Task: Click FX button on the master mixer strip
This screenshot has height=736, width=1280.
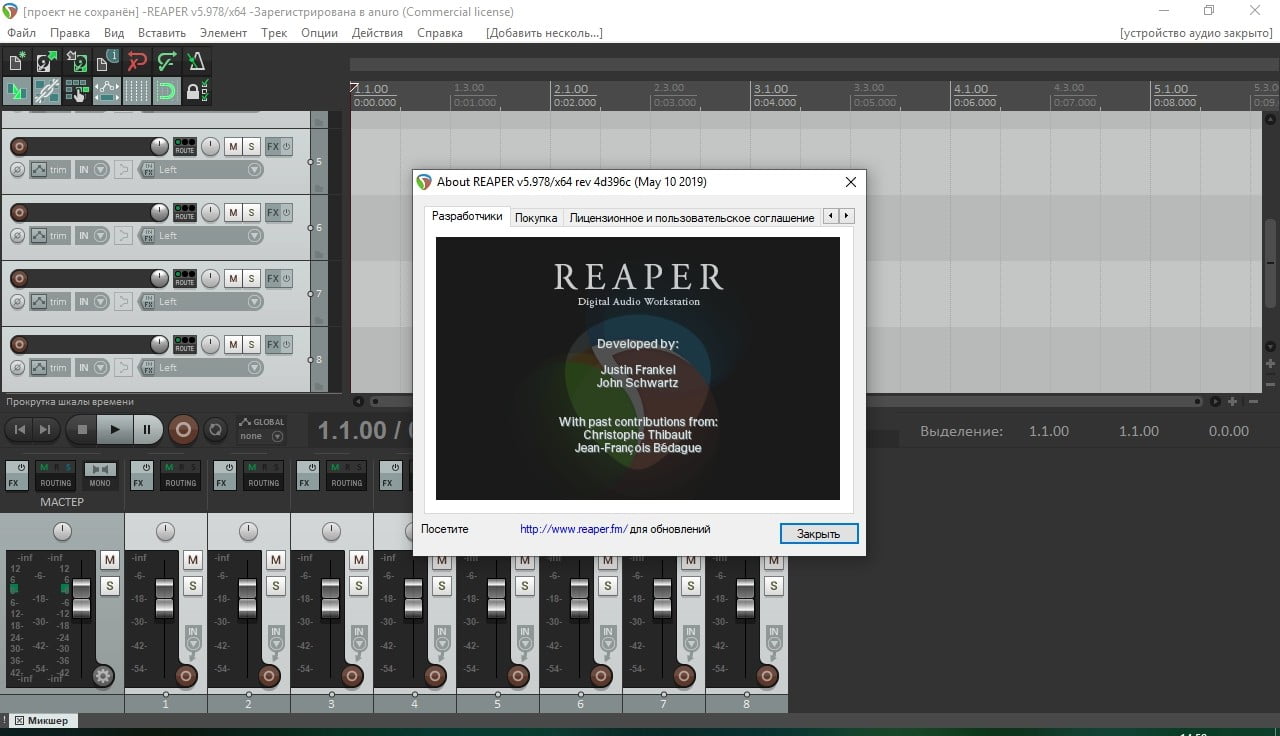Action: [15, 475]
